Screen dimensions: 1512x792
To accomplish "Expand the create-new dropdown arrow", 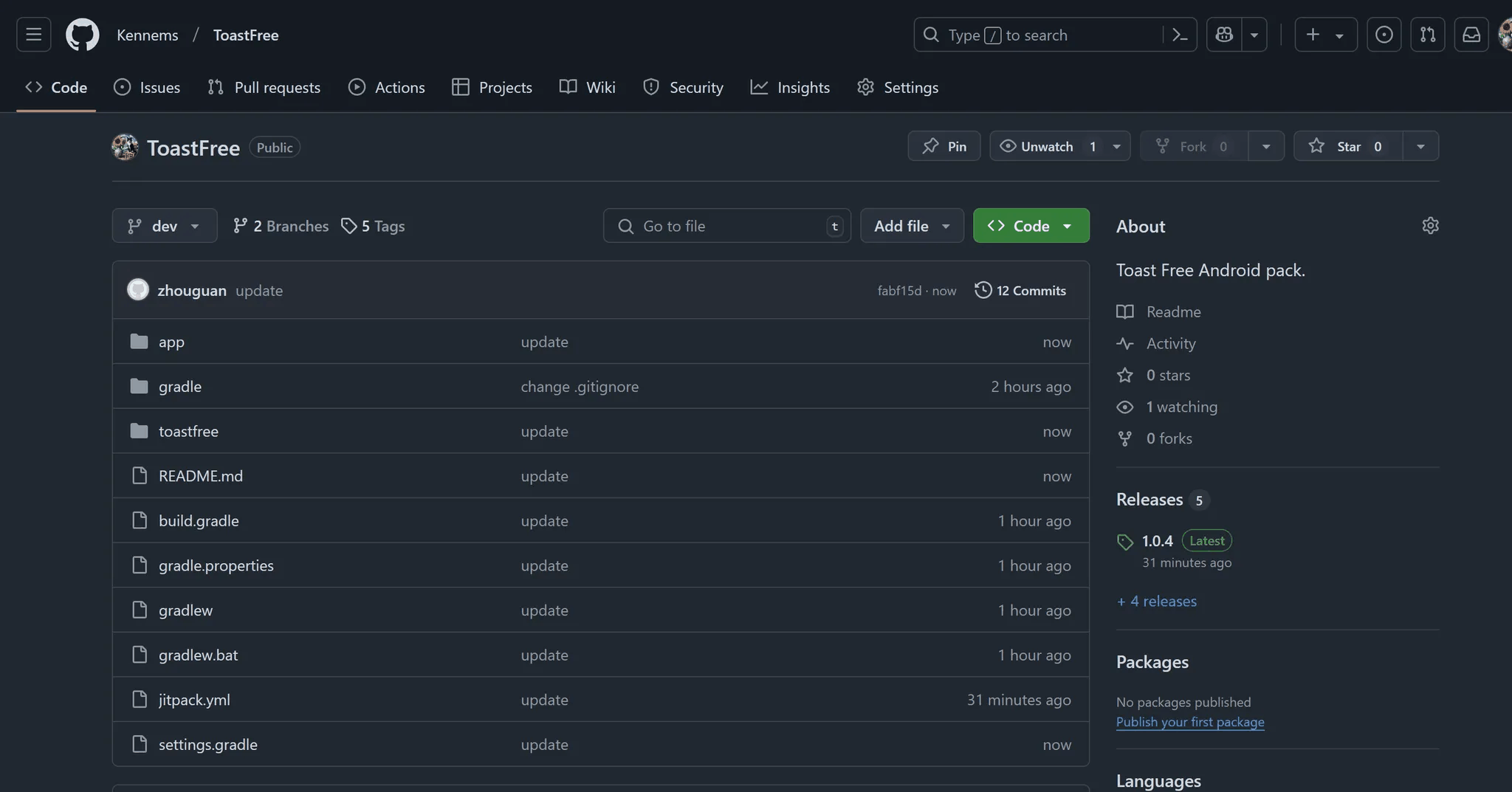I will [x=1339, y=35].
